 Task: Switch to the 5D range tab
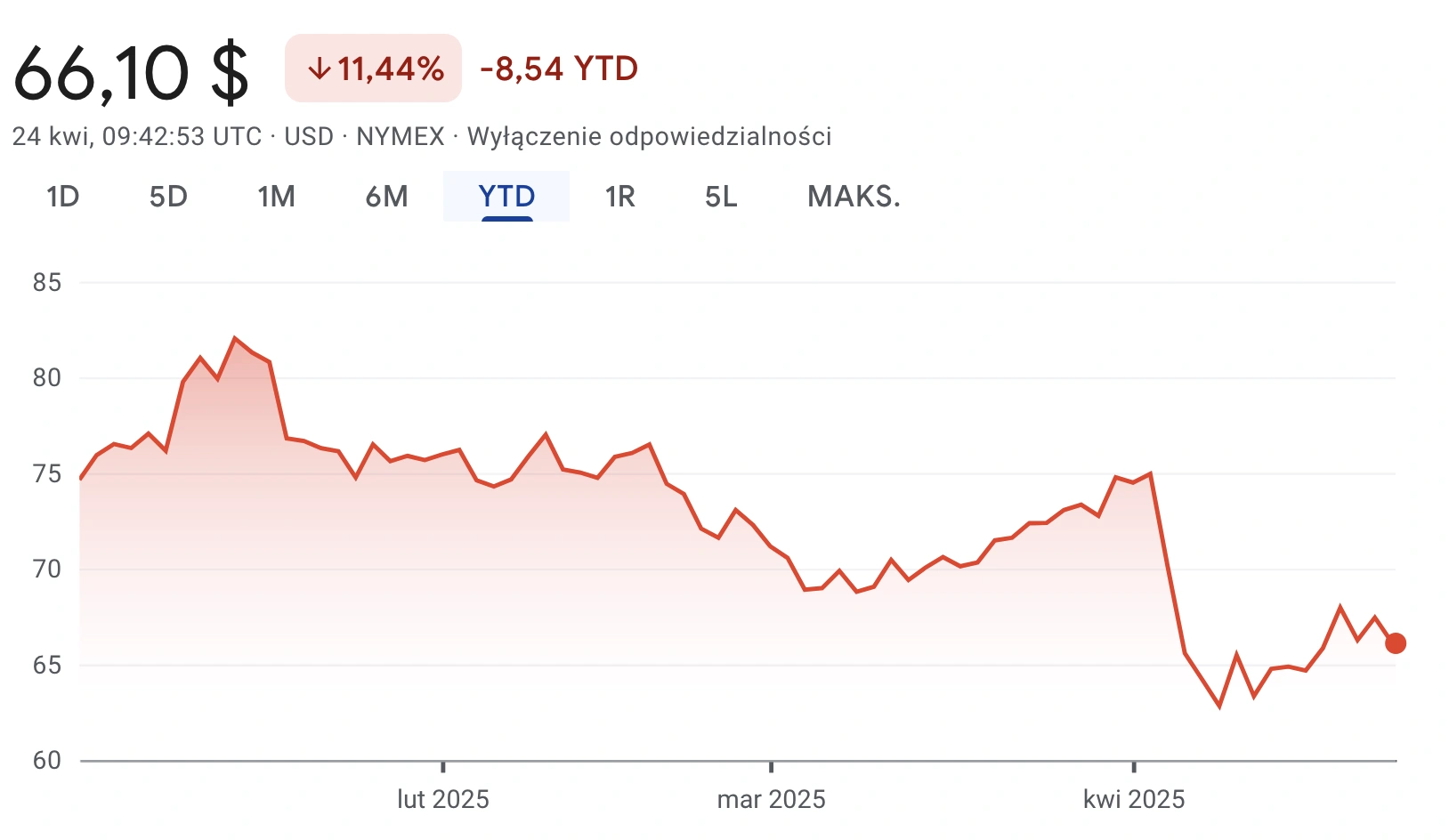click(168, 197)
